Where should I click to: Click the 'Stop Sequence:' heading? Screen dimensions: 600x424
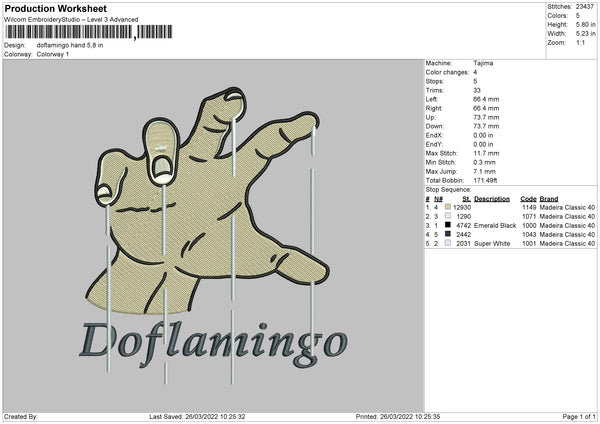(448, 190)
